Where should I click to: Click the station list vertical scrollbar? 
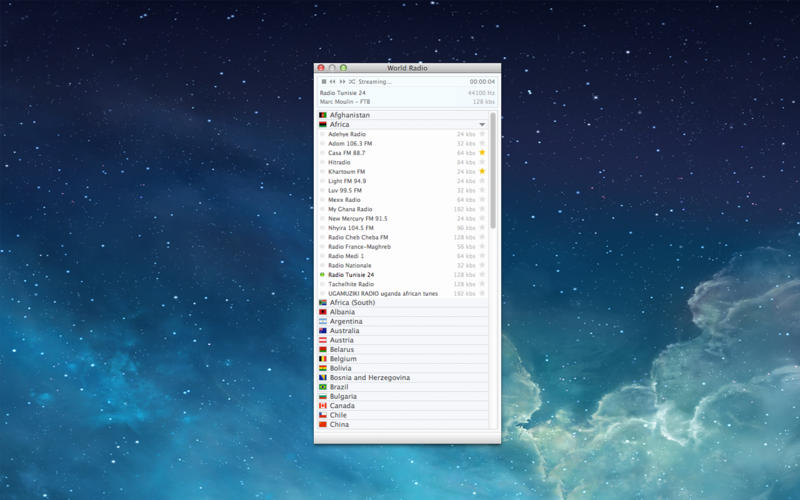[493, 170]
